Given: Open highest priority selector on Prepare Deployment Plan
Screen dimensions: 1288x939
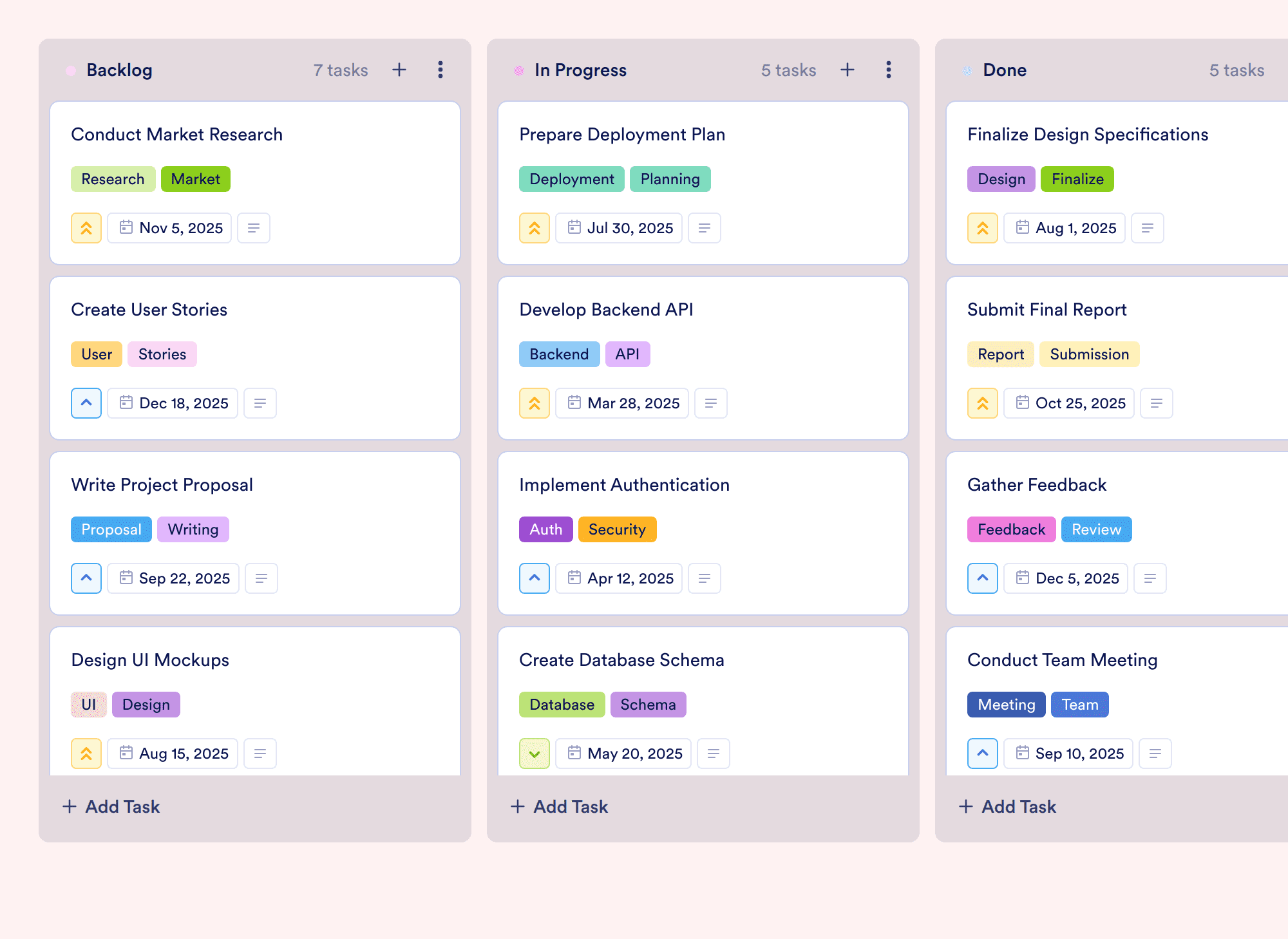Looking at the screenshot, I should [535, 228].
